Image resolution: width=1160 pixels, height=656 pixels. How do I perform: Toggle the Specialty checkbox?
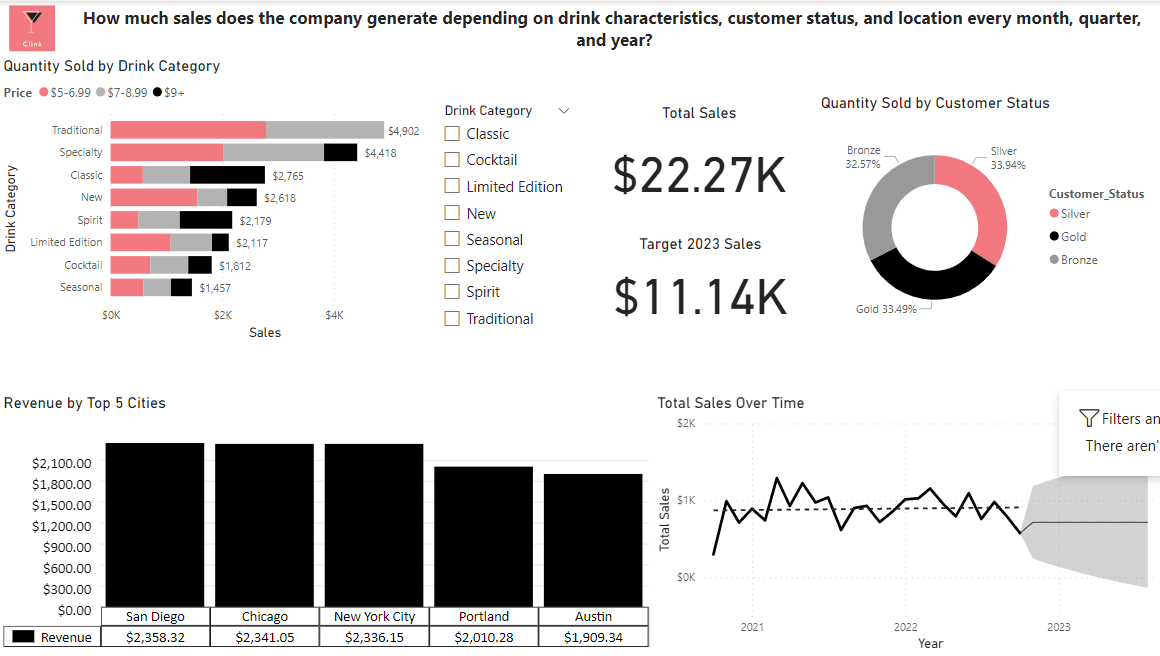coord(452,266)
